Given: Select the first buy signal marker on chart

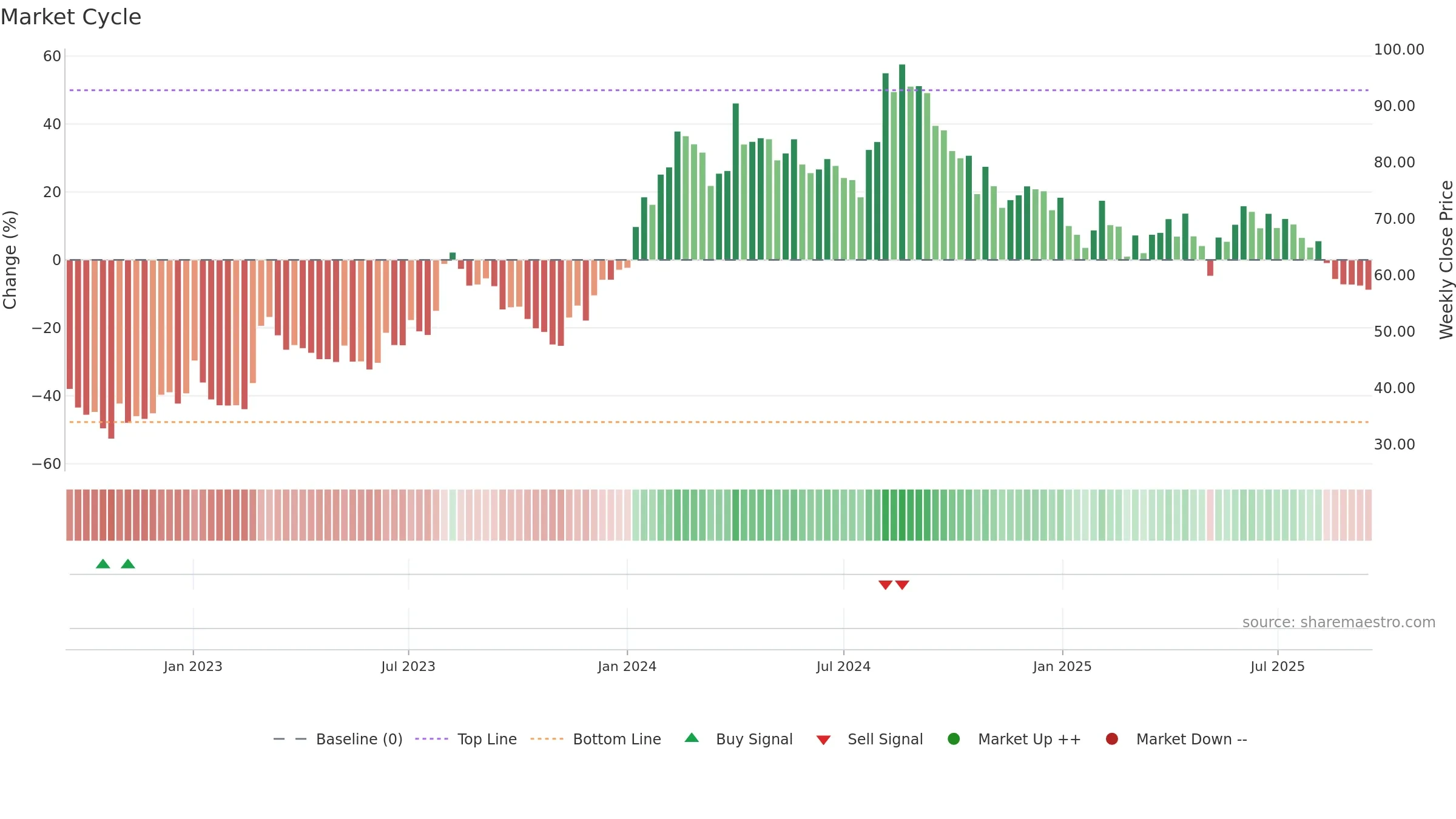Looking at the screenshot, I should coord(103,564).
